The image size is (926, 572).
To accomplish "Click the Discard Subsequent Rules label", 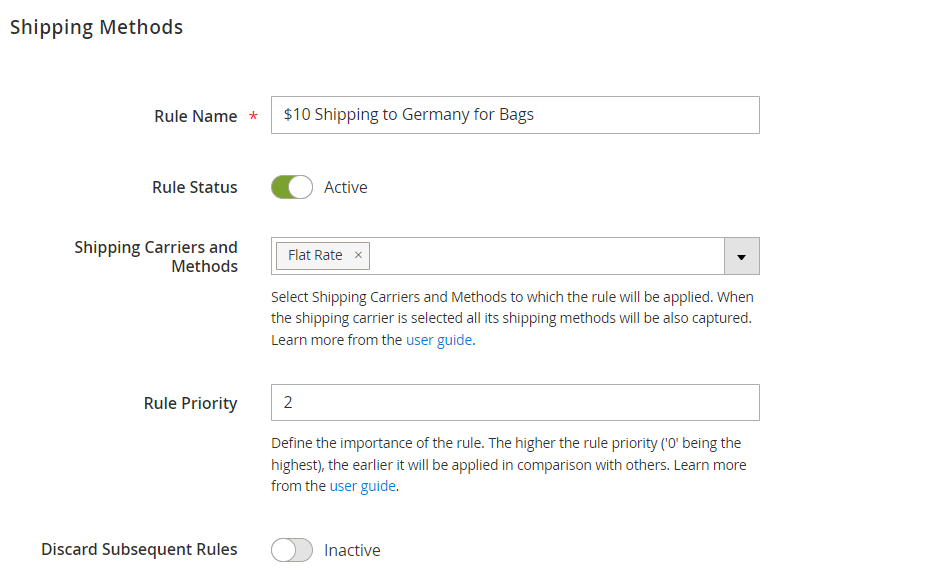I will 139,550.
